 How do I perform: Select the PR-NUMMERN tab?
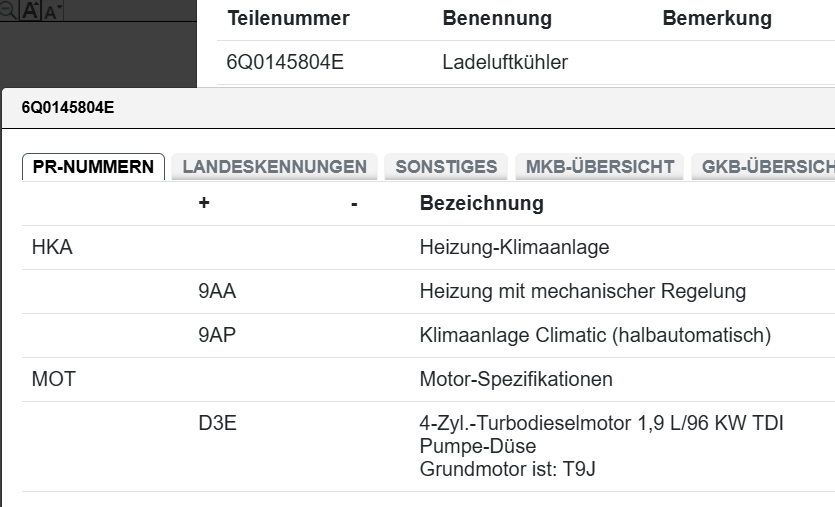(94, 167)
